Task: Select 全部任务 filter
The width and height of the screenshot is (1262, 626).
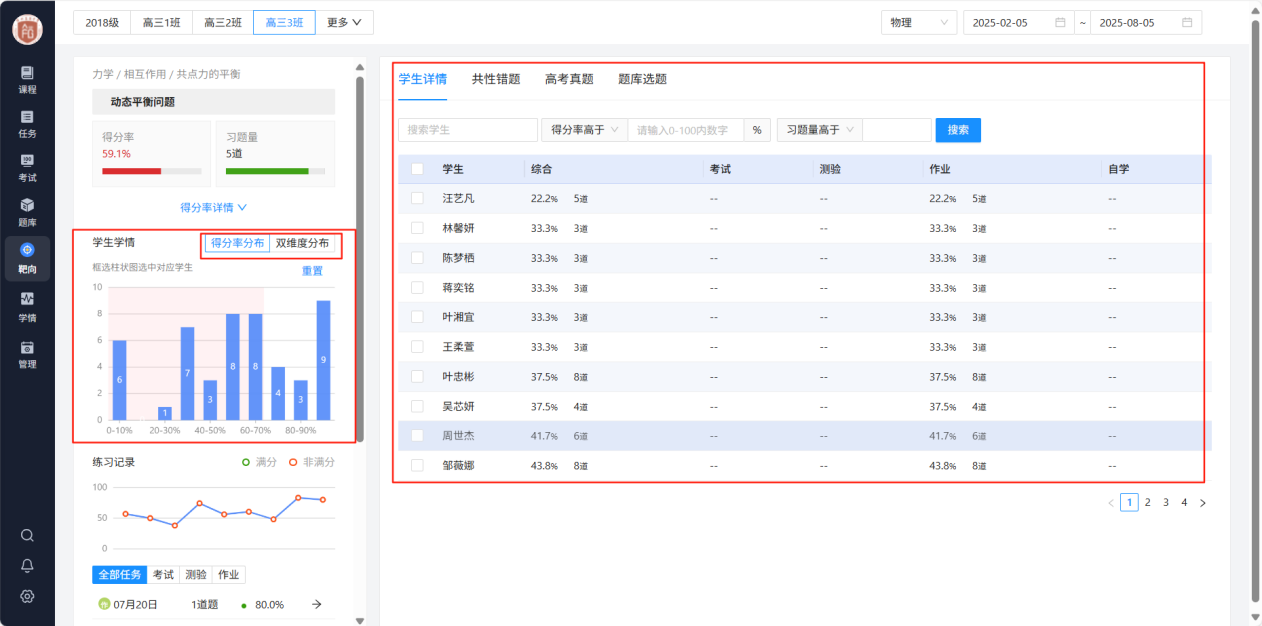Action: coord(120,575)
